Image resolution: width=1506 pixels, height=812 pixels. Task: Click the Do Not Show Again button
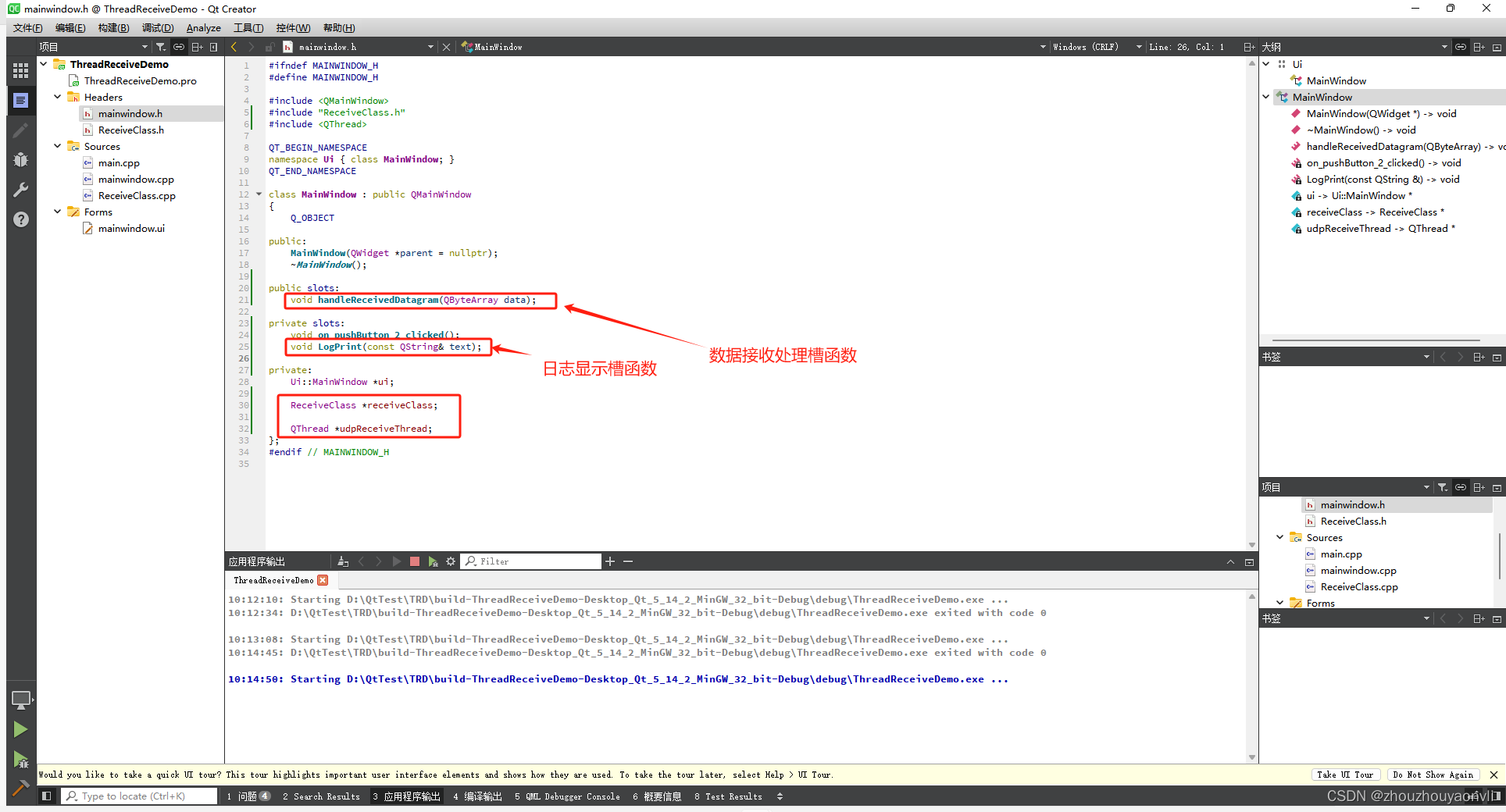[1433, 775]
